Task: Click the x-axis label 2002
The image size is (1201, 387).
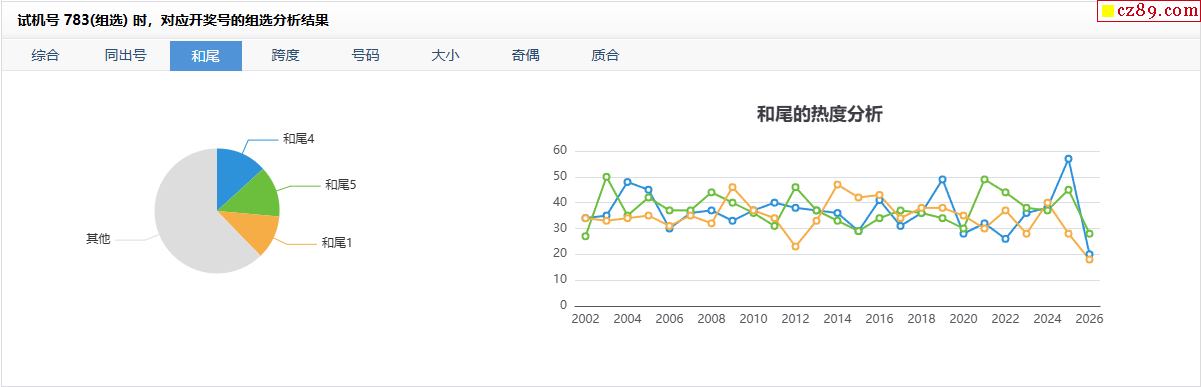Action: pos(585,319)
